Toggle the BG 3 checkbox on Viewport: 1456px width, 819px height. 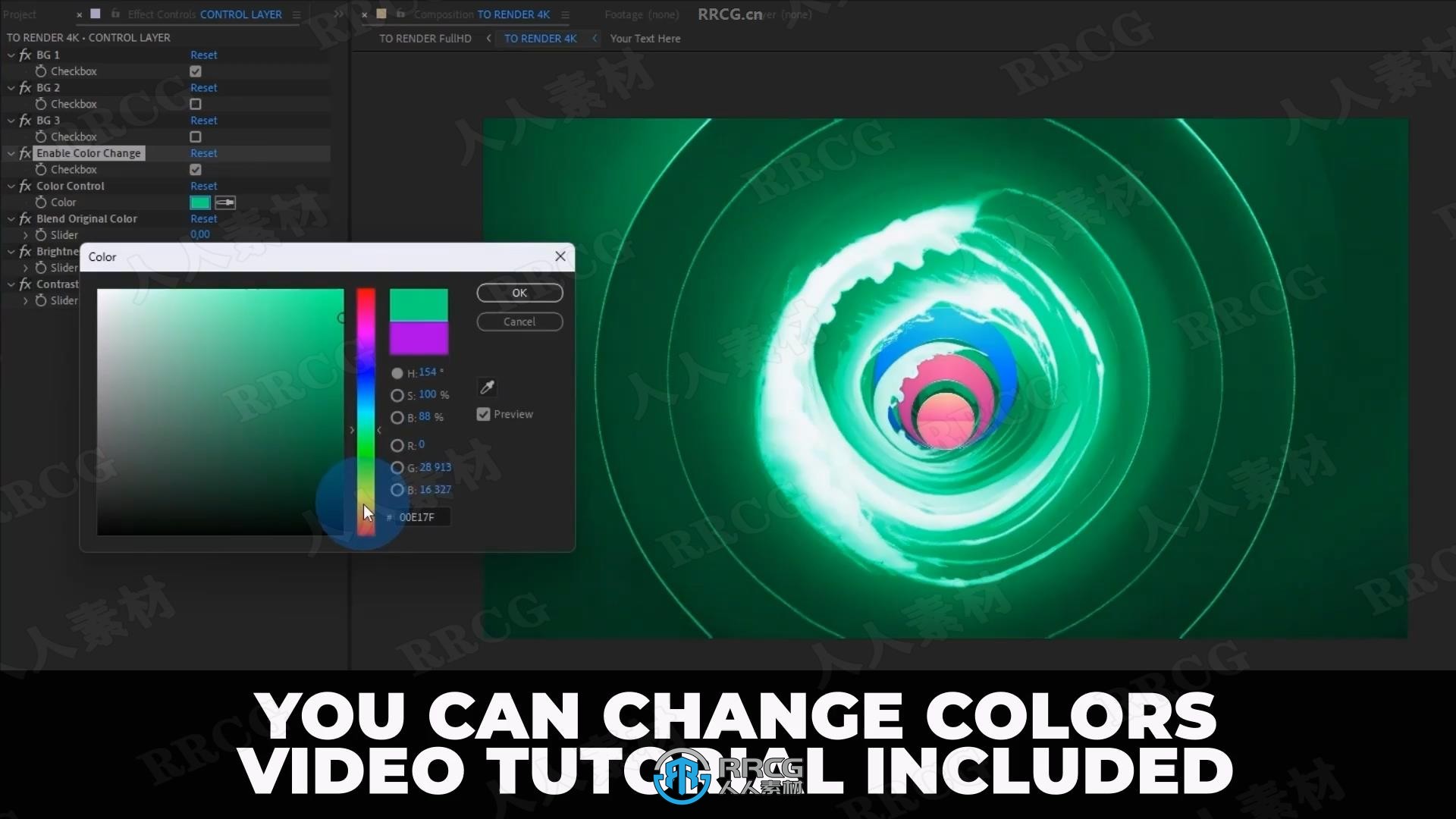(196, 136)
